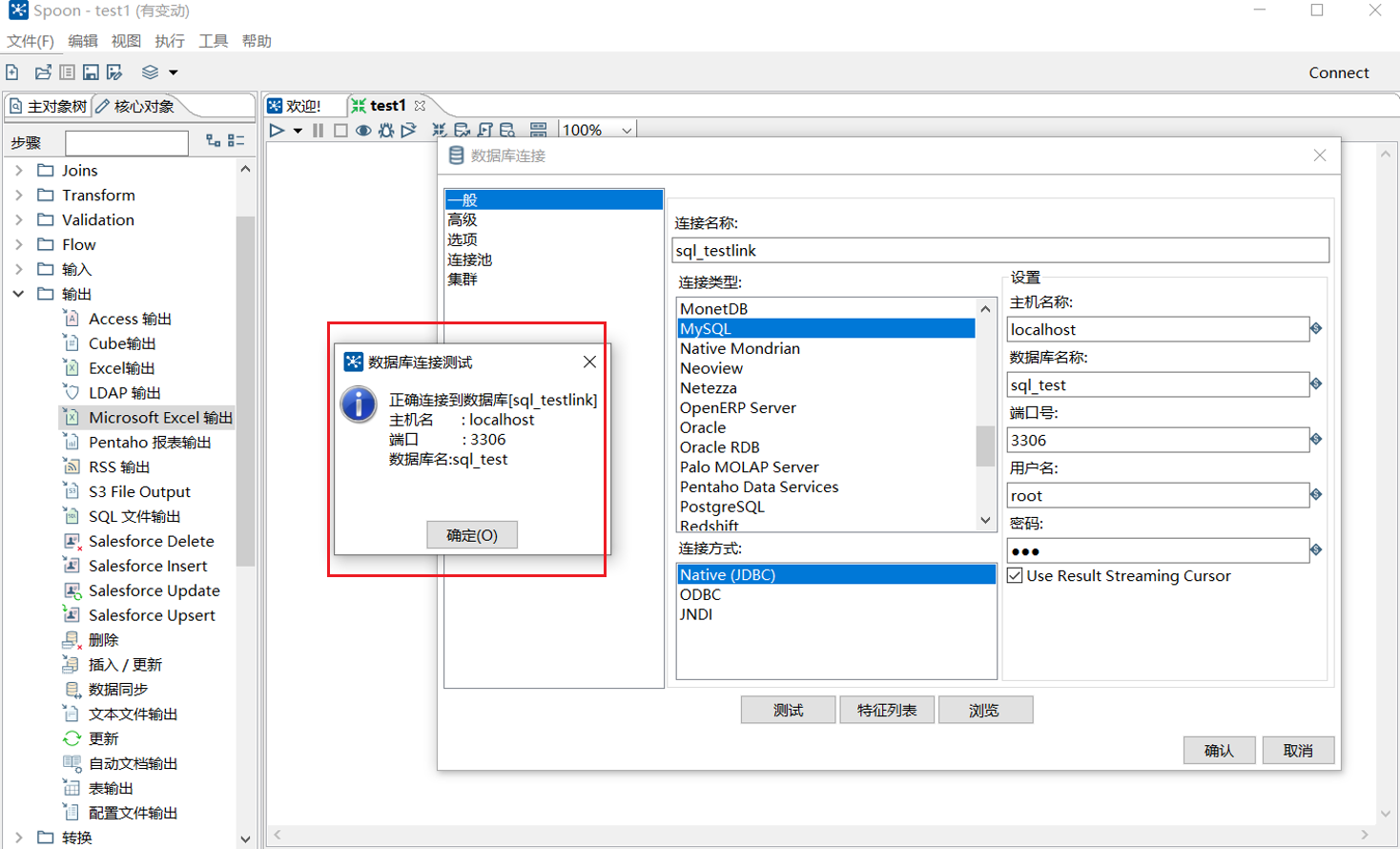Click the save as toolbar icon
This screenshot has width=1400, height=849.
[x=114, y=72]
